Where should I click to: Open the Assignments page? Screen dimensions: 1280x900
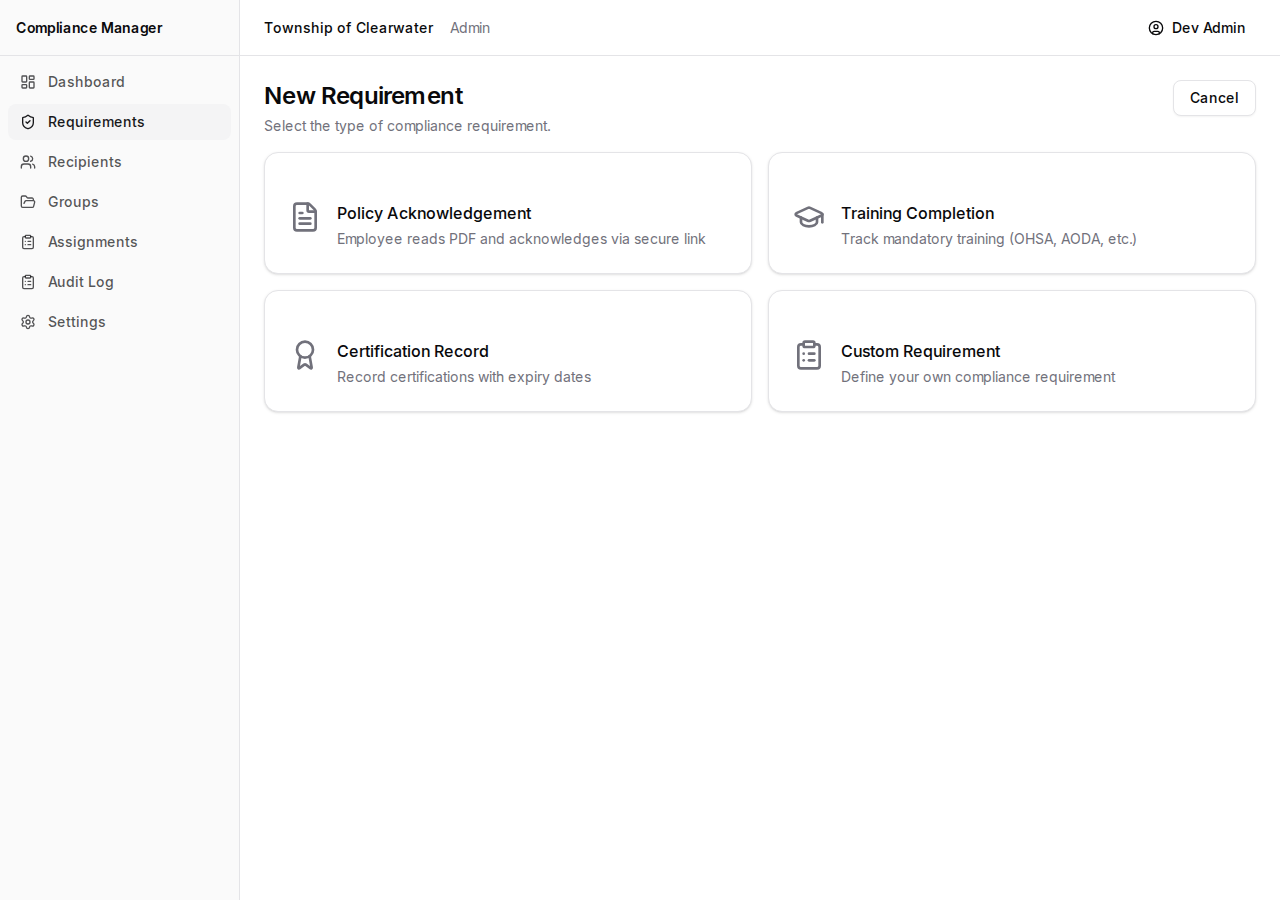coord(119,242)
